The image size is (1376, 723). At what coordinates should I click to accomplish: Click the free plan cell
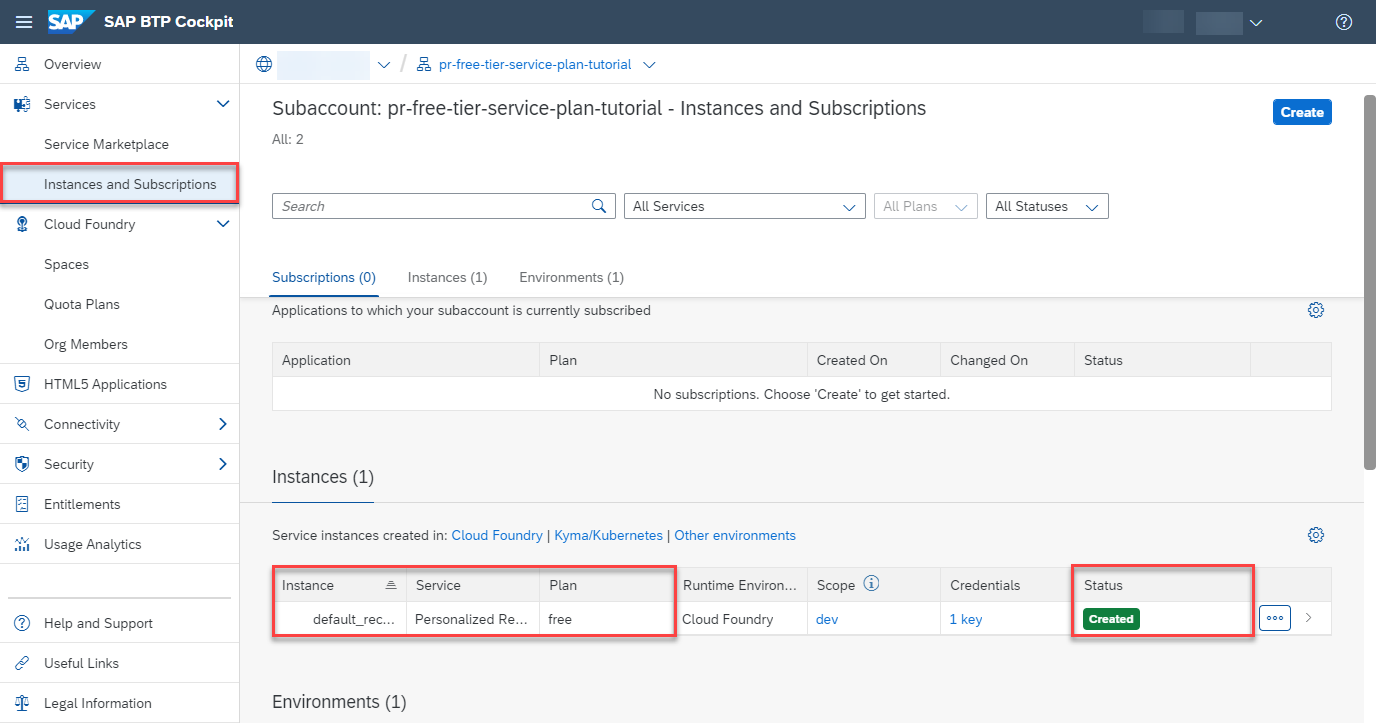pos(560,619)
